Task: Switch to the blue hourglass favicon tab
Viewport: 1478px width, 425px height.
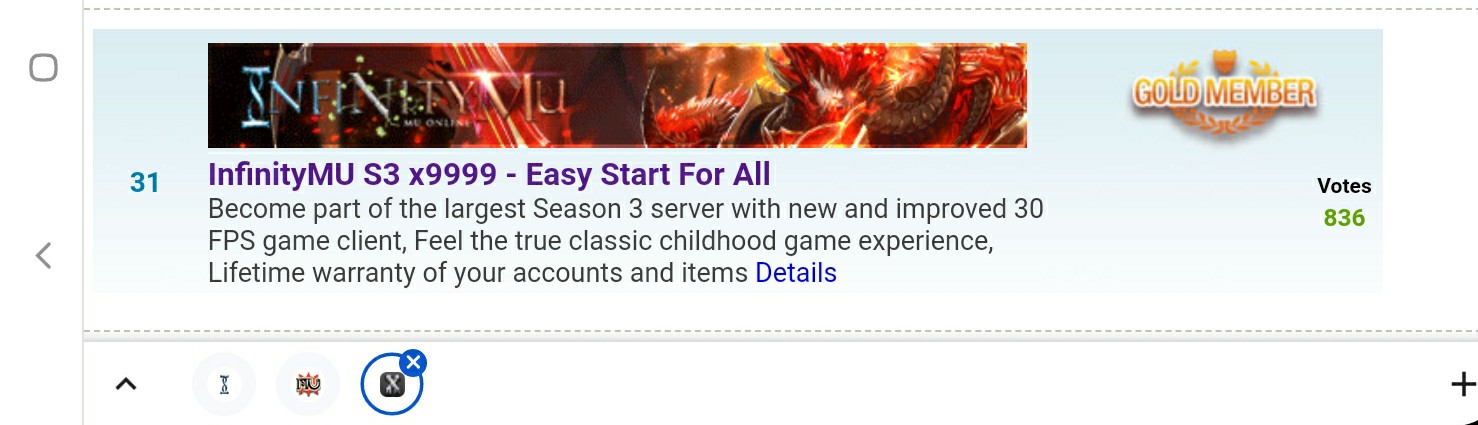Action: pyautogui.click(x=224, y=384)
